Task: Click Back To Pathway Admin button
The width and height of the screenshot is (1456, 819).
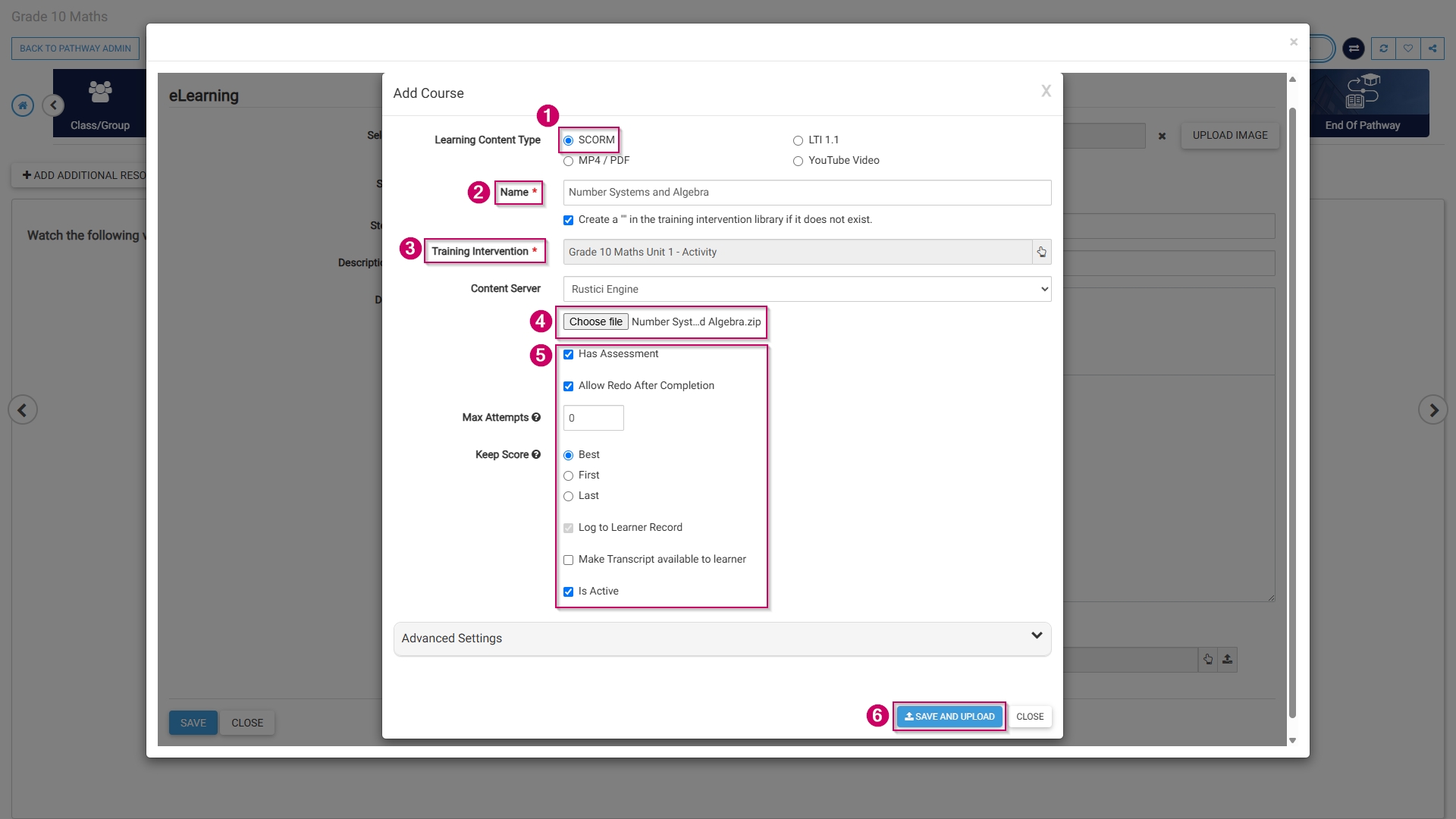Action: pos(75,49)
